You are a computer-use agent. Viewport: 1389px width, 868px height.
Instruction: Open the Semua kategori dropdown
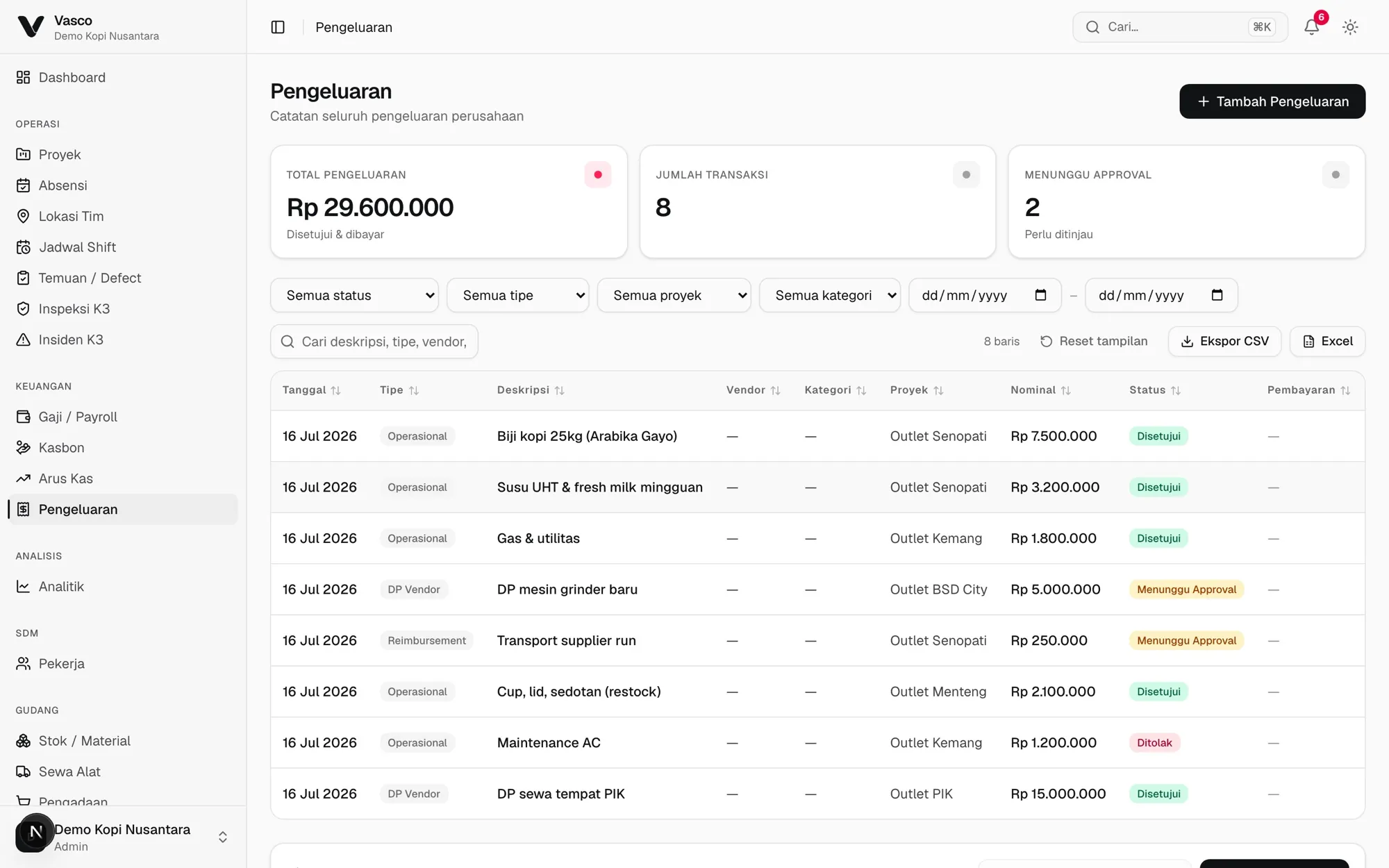point(830,295)
